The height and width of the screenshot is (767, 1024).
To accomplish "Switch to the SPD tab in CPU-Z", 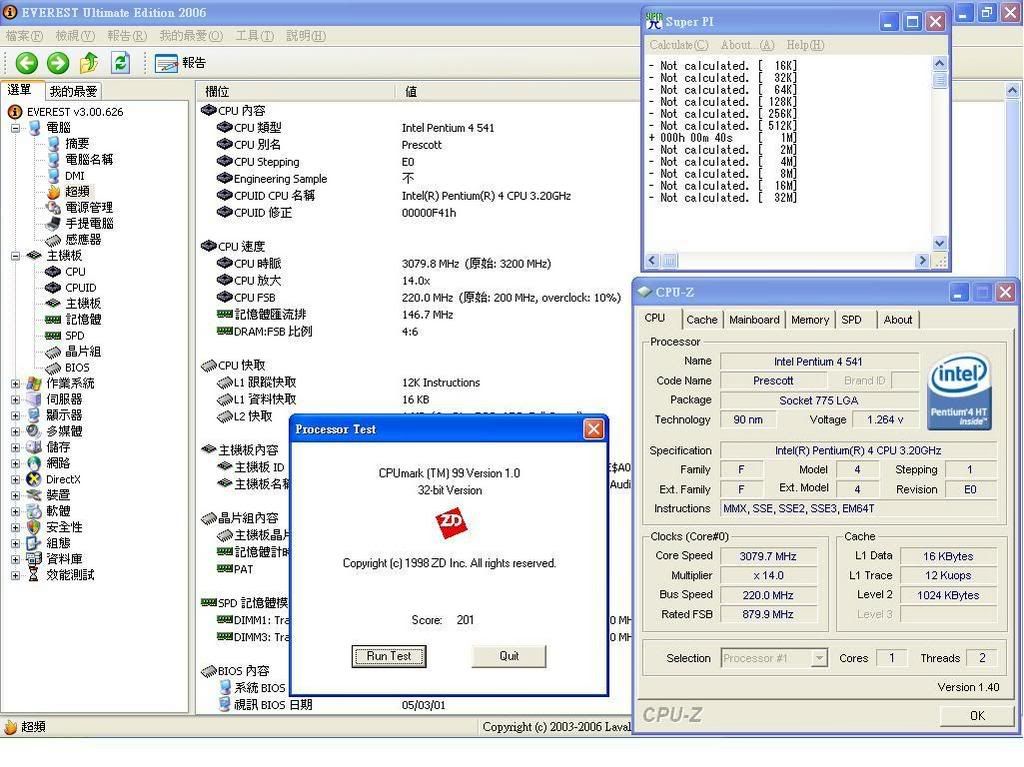I will point(851,319).
